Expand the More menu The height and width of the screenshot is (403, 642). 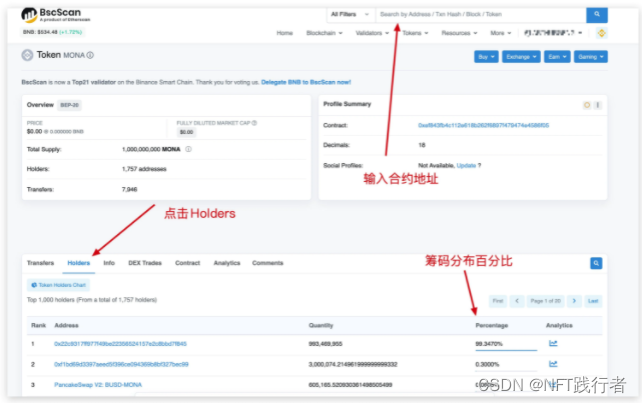[501, 33]
